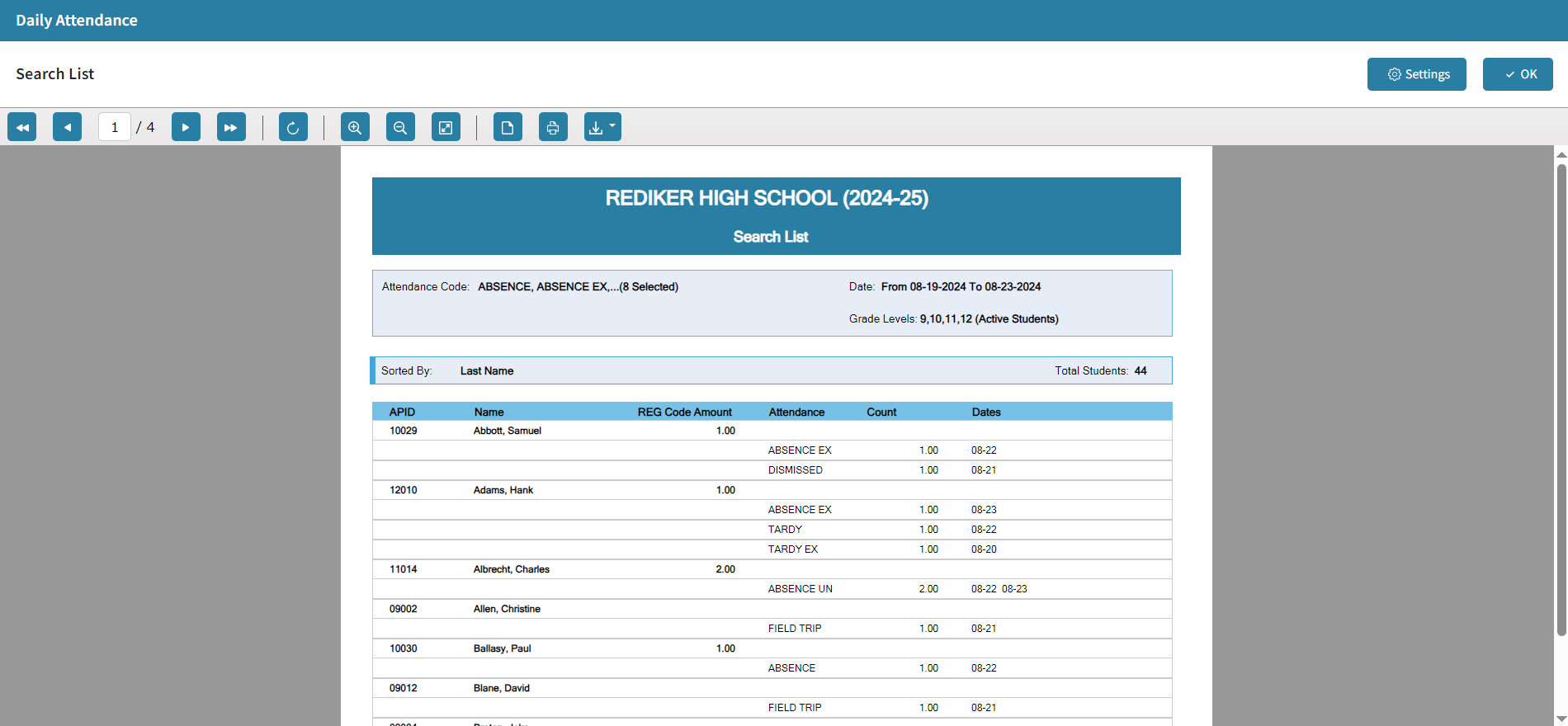Confirm with the OK button

tap(1518, 74)
